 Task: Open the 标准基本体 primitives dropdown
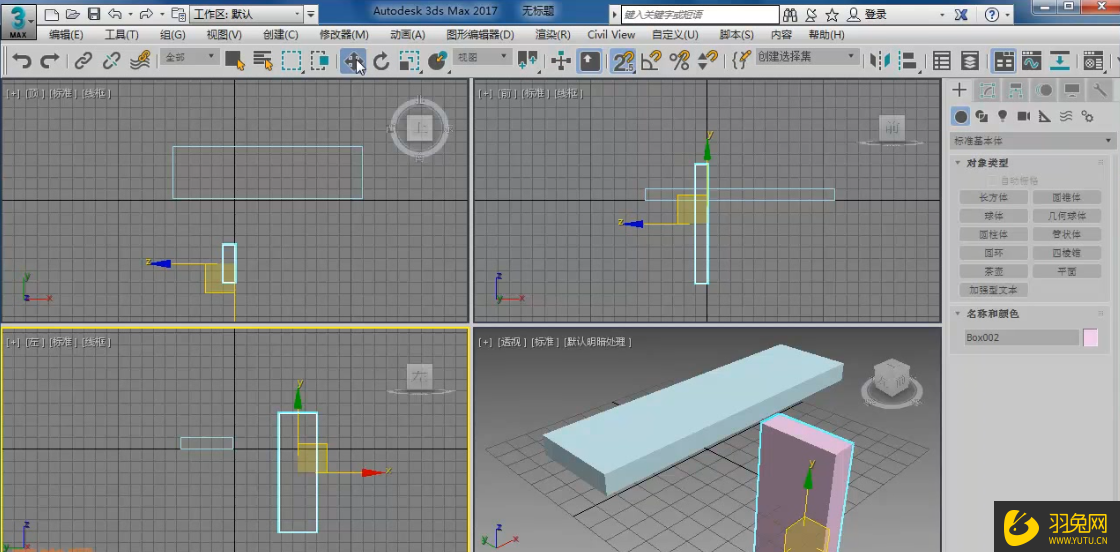click(x=1032, y=141)
